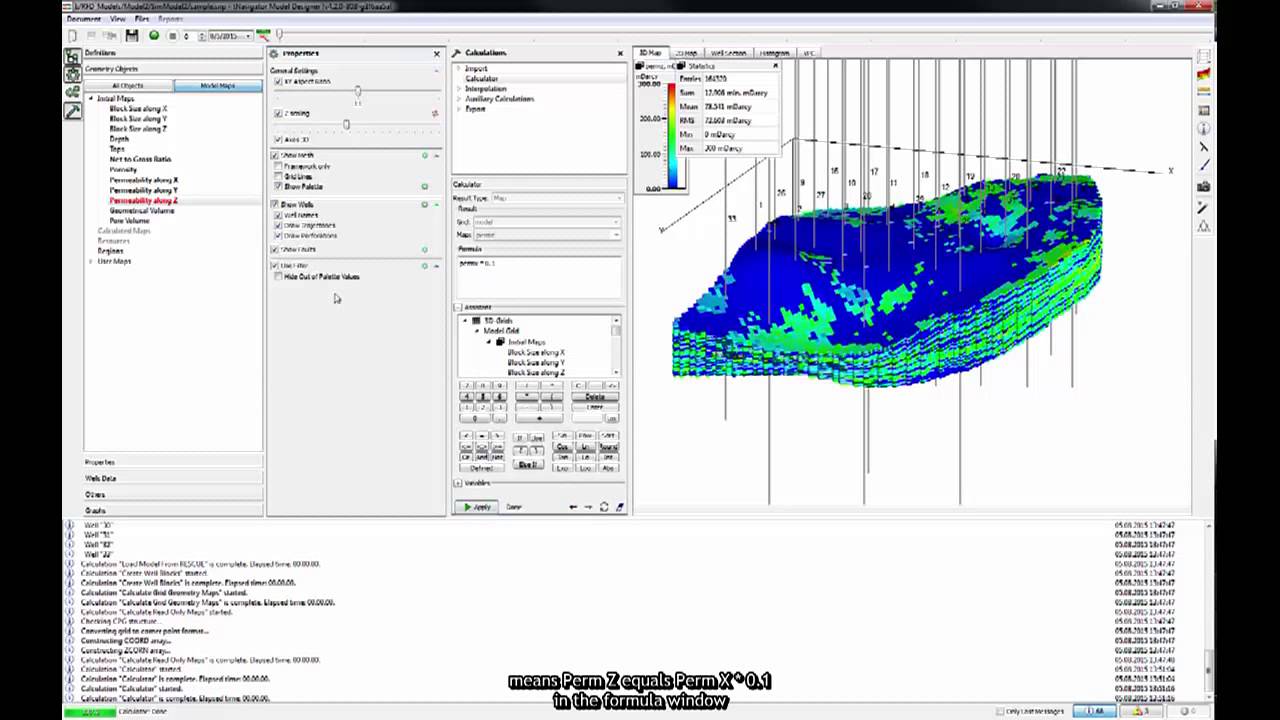Image resolution: width=1280 pixels, height=720 pixels.
Task: Expand Import in Calculations tree
Action: (459, 68)
